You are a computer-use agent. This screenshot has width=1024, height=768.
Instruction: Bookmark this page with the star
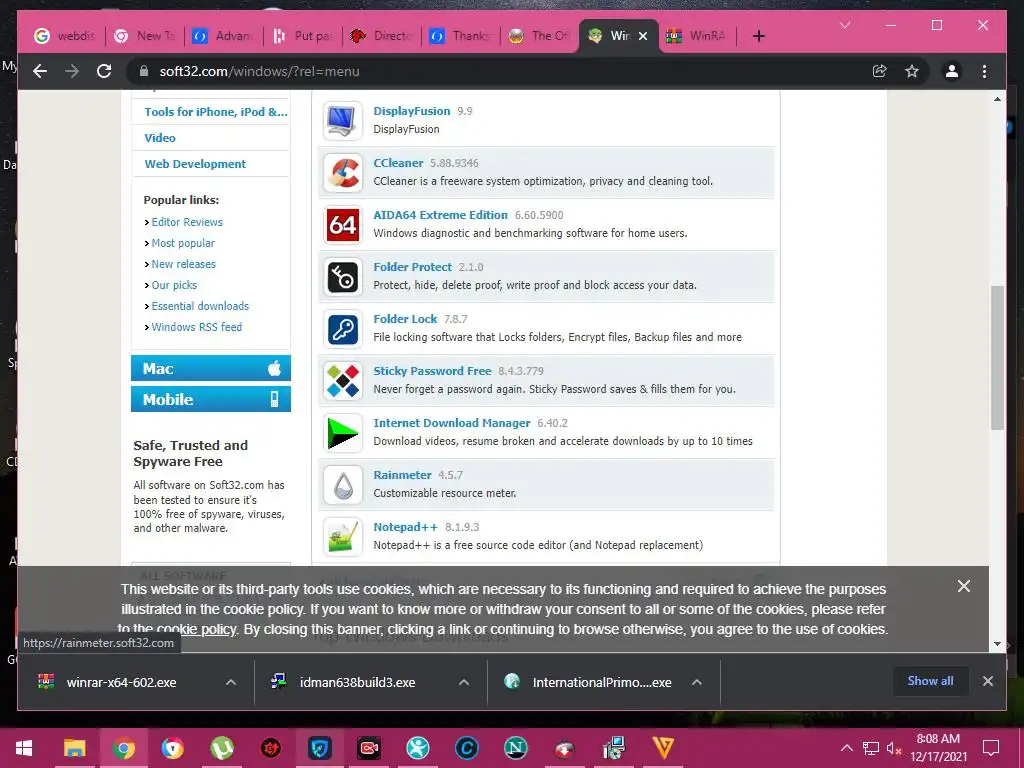click(912, 71)
